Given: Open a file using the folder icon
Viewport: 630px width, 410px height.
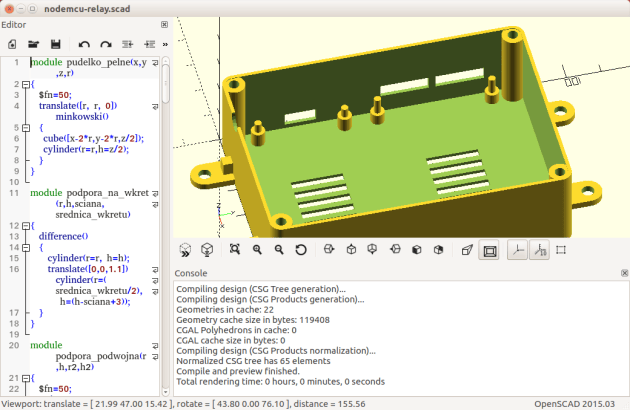Looking at the screenshot, I should pyautogui.click(x=34, y=44).
